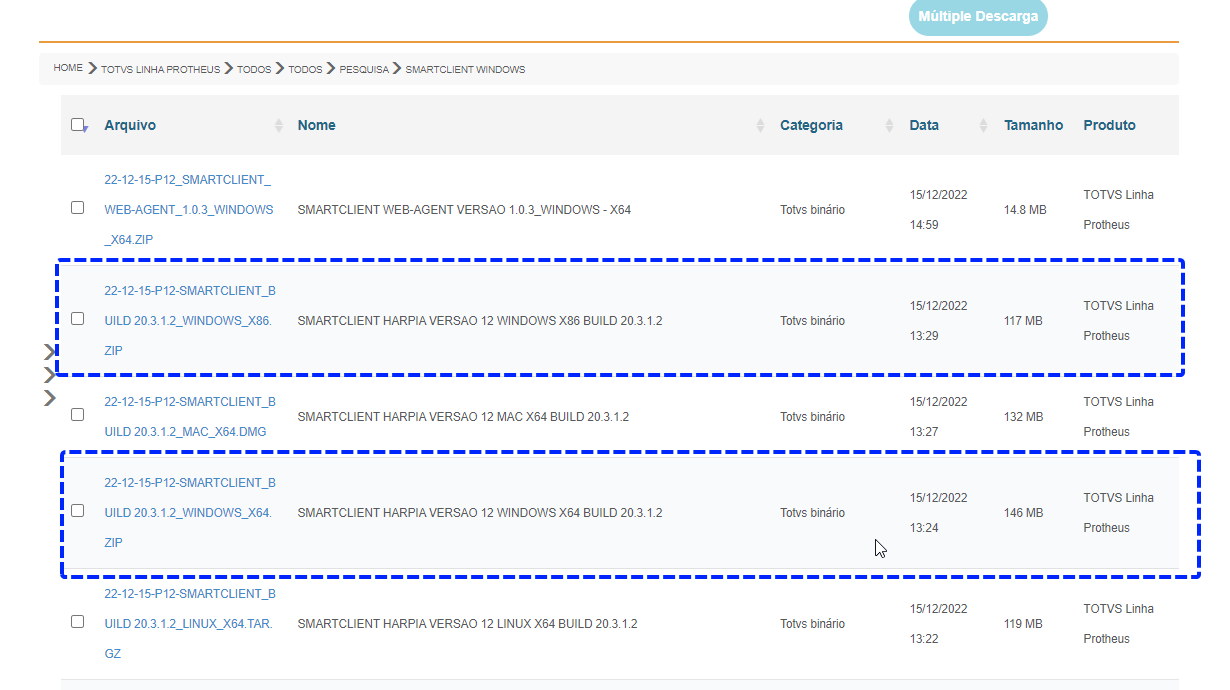This screenshot has height=690, width=1230.
Task: Download 22-12-15-P12_SMARTCLIENT_WEB-AGENT_1.0.3_WINDOWS_X64.ZIP file
Action: tap(188, 210)
